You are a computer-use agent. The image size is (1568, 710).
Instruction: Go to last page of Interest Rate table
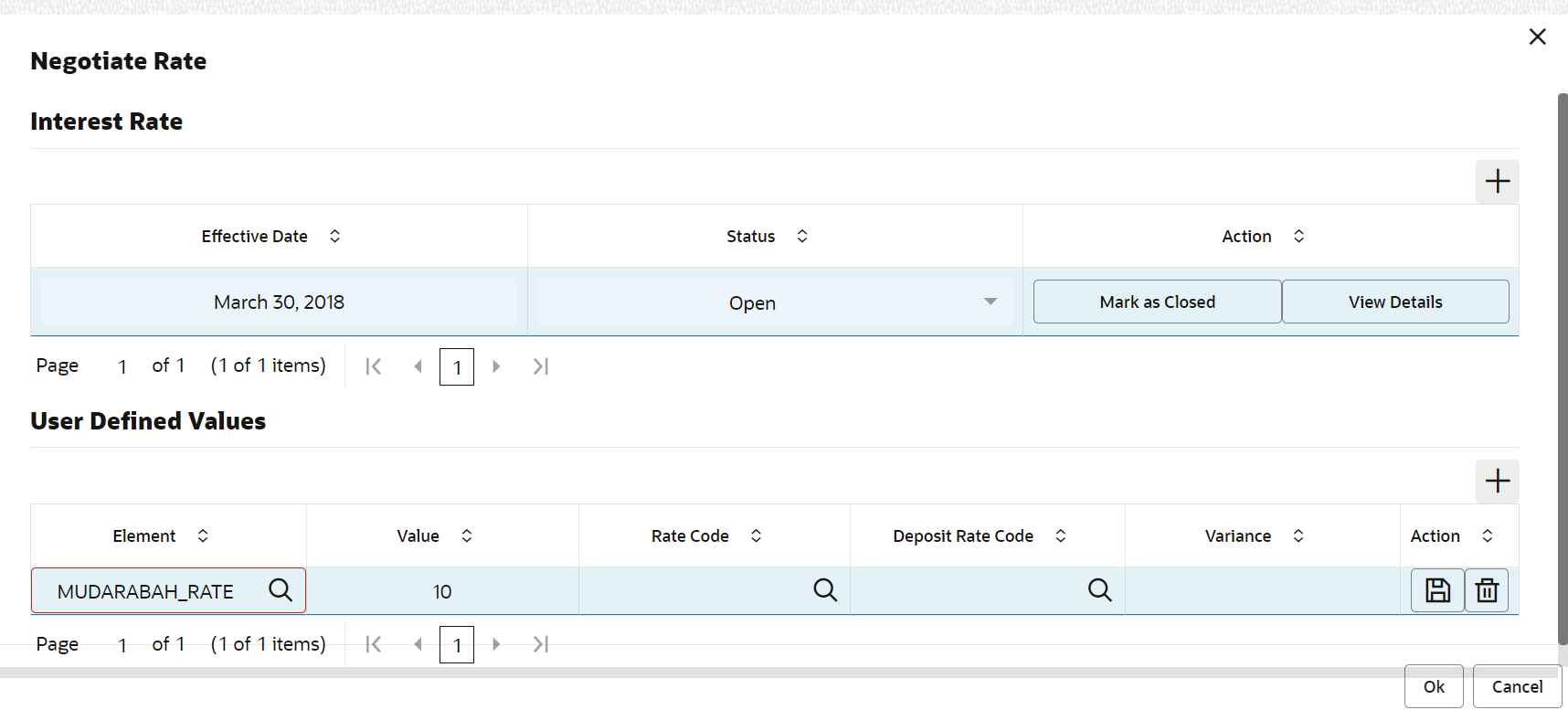tap(541, 366)
